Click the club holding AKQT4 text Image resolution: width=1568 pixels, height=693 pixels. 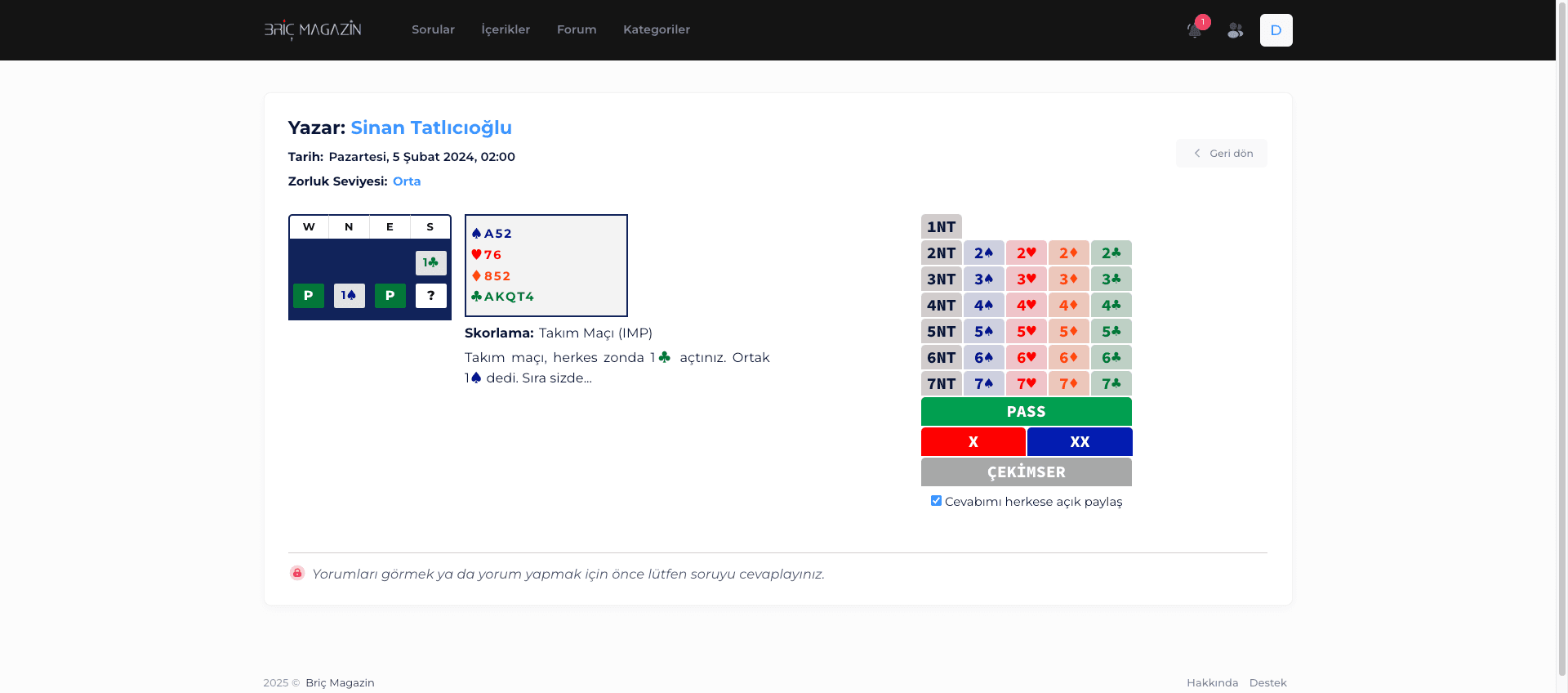(509, 297)
